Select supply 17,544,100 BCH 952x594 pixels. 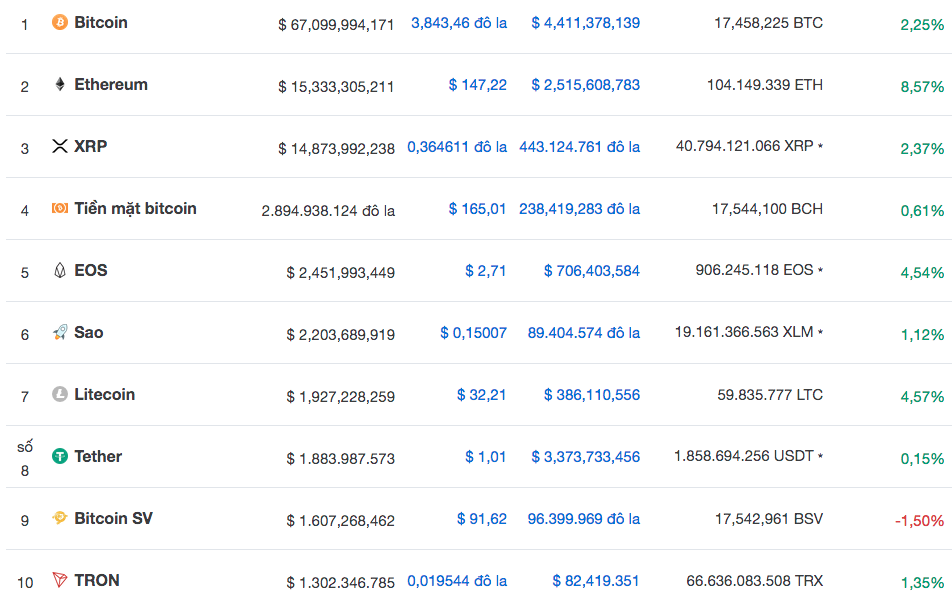[767, 209]
